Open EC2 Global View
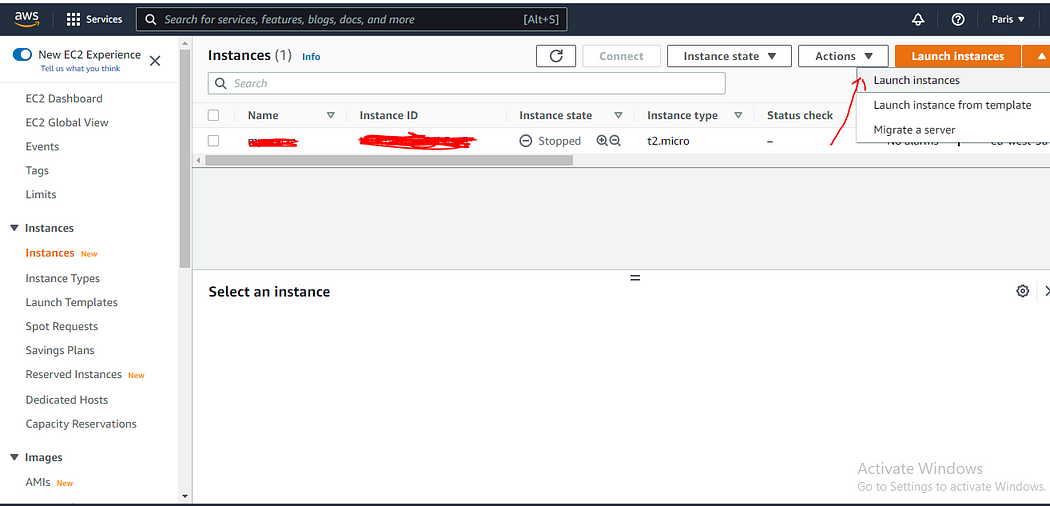 click(x=67, y=122)
